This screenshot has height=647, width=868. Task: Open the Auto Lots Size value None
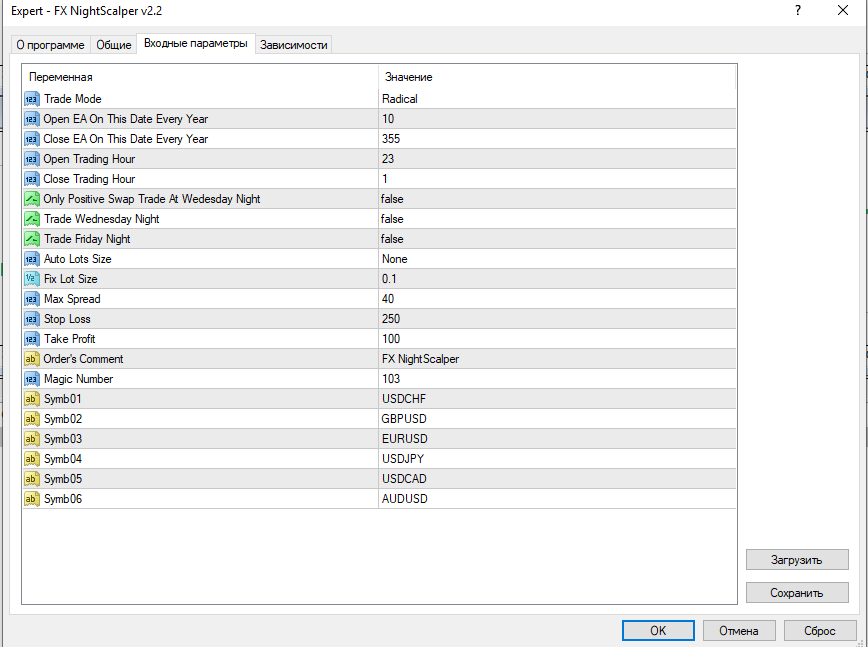click(x=394, y=258)
